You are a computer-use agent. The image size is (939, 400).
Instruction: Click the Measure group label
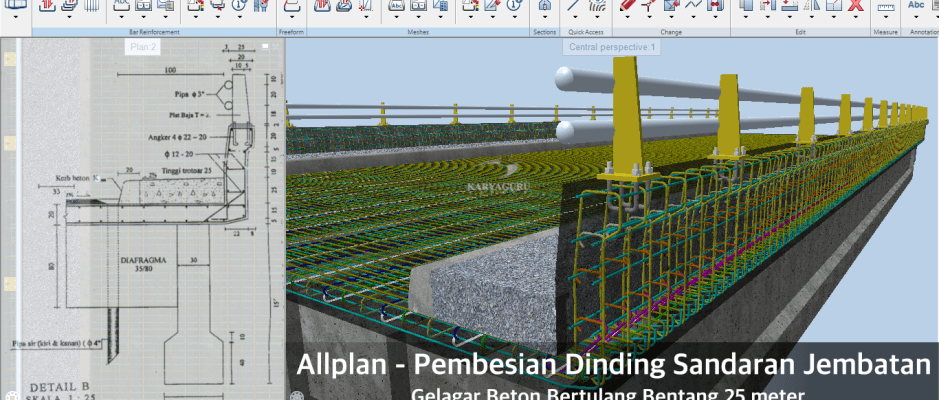pyautogui.click(x=886, y=32)
